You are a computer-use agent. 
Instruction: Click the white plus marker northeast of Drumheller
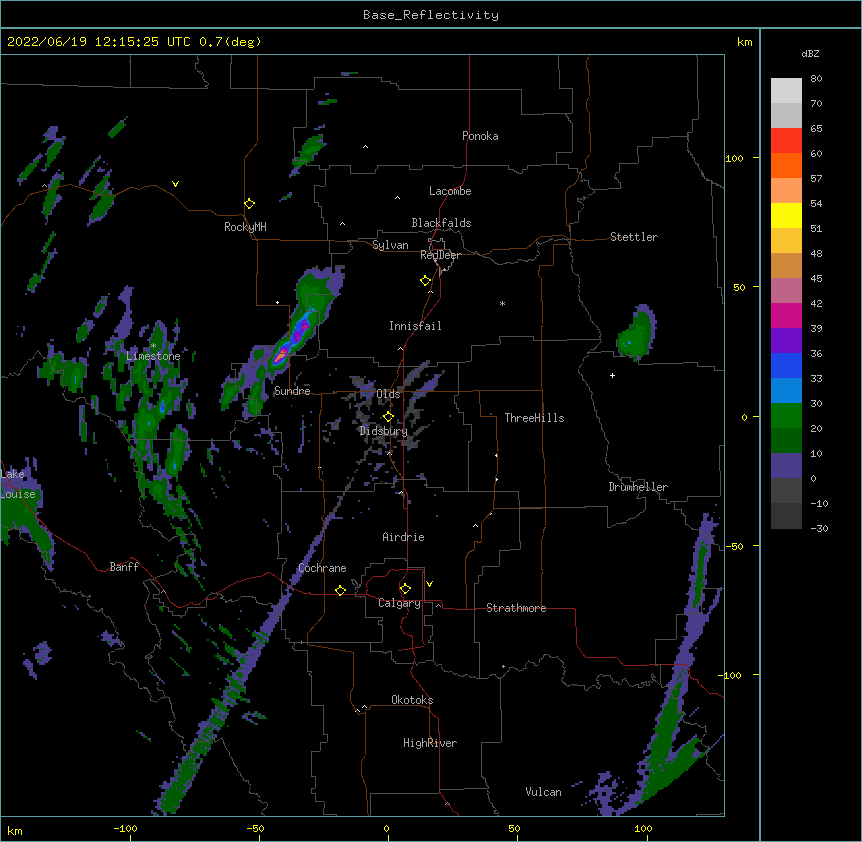(612, 375)
